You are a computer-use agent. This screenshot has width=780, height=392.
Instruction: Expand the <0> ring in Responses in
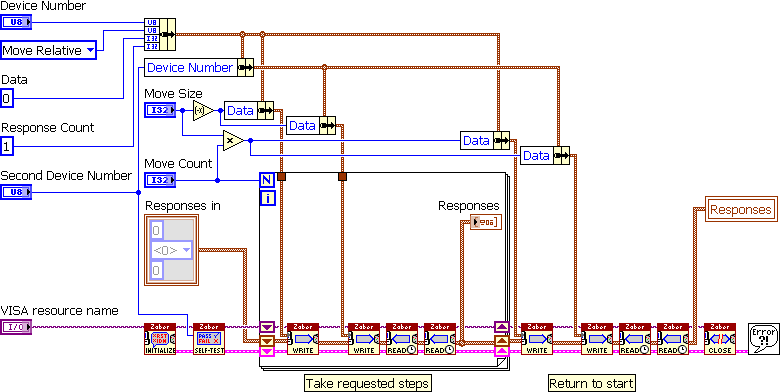click(172, 250)
